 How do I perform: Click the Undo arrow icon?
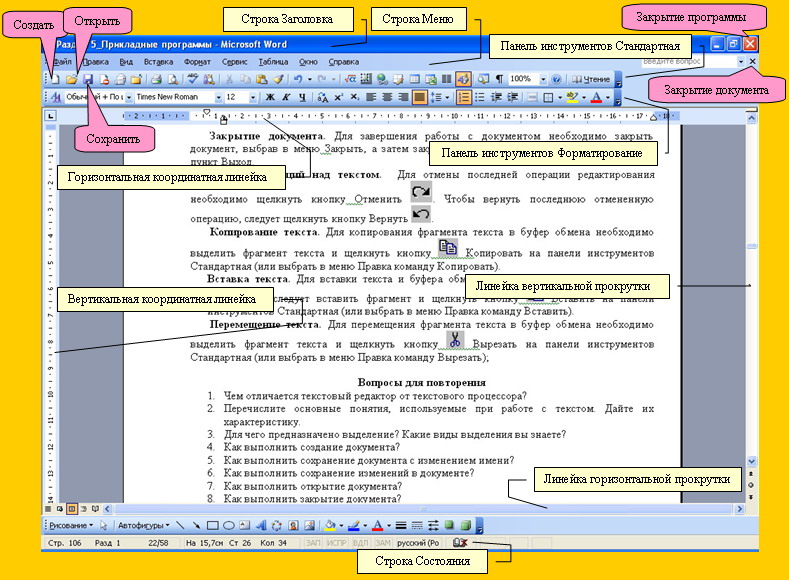(299, 78)
